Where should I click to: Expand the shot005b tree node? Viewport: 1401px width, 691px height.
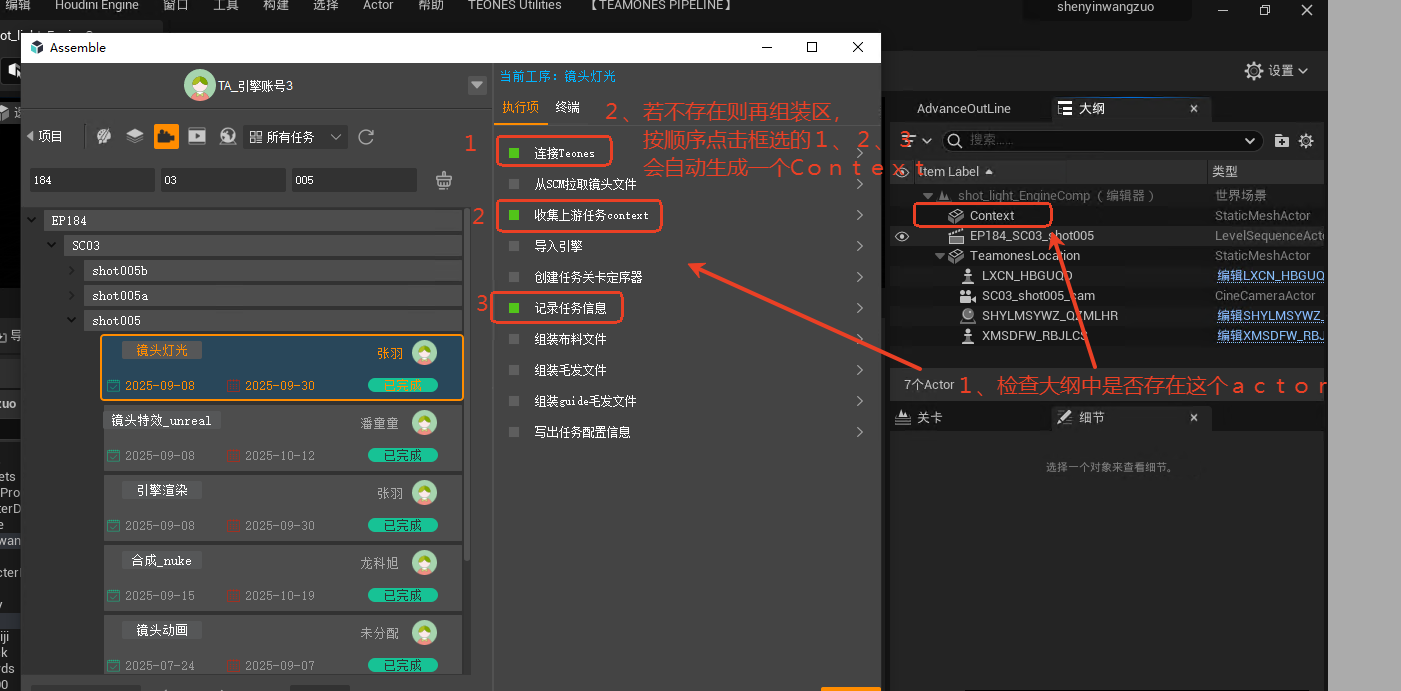coord(72,271)
